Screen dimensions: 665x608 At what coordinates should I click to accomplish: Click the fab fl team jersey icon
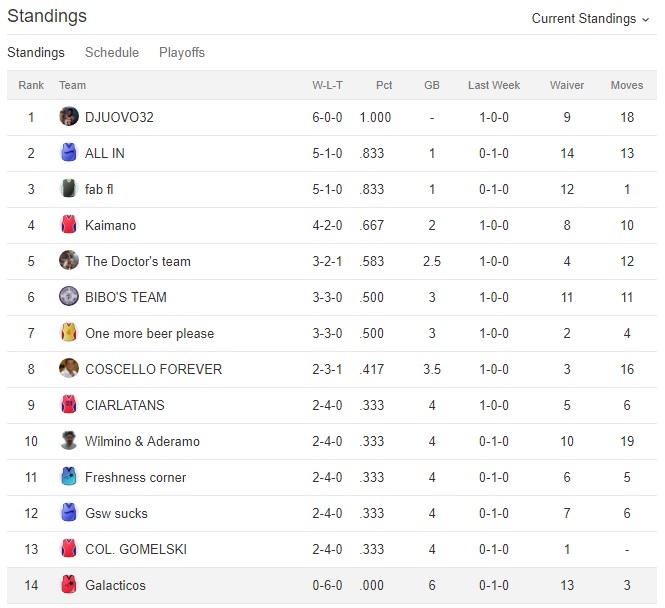click(x=69, y=189)
